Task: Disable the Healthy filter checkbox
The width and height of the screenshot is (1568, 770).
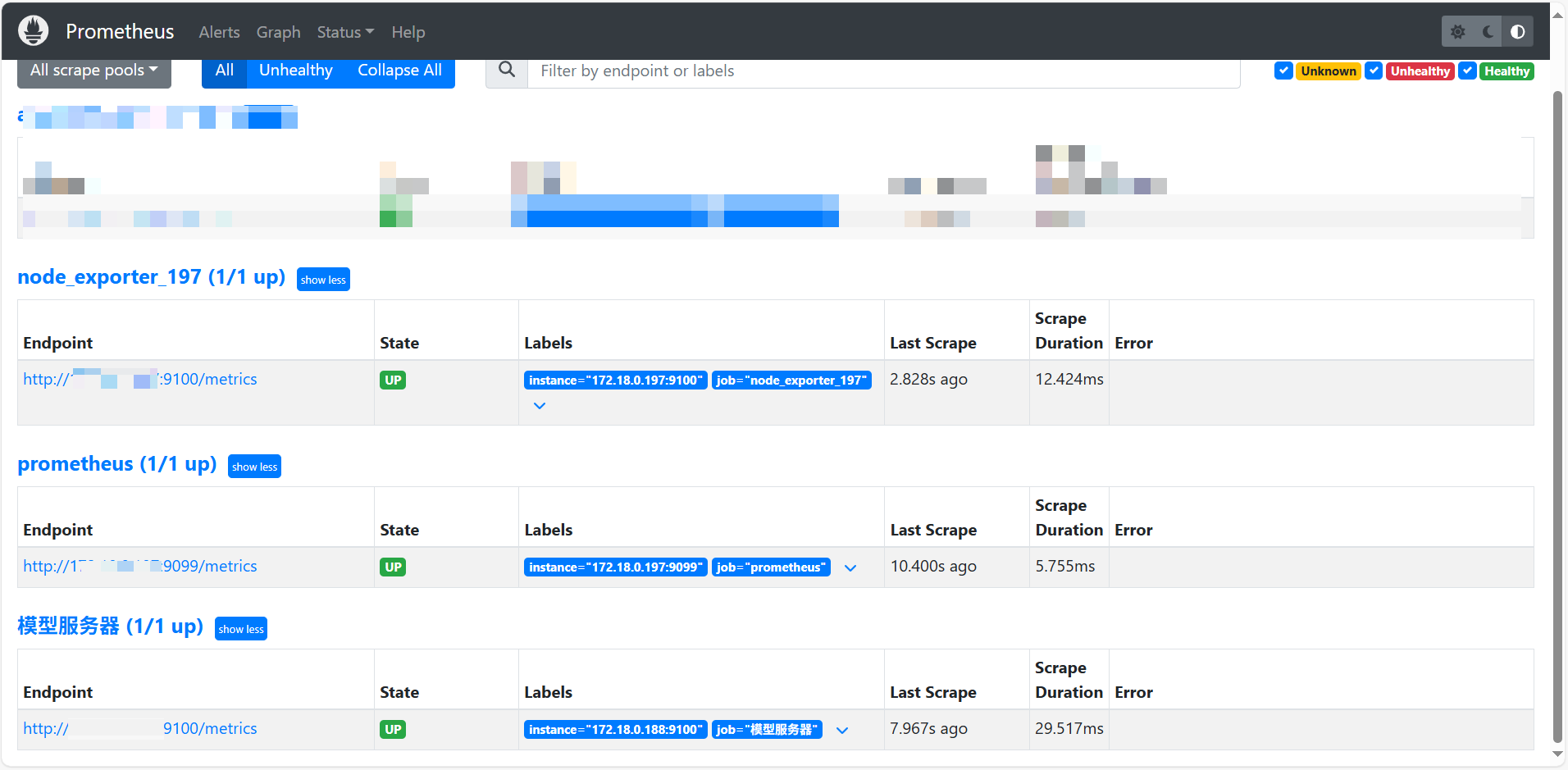Action: (1468, 71)
